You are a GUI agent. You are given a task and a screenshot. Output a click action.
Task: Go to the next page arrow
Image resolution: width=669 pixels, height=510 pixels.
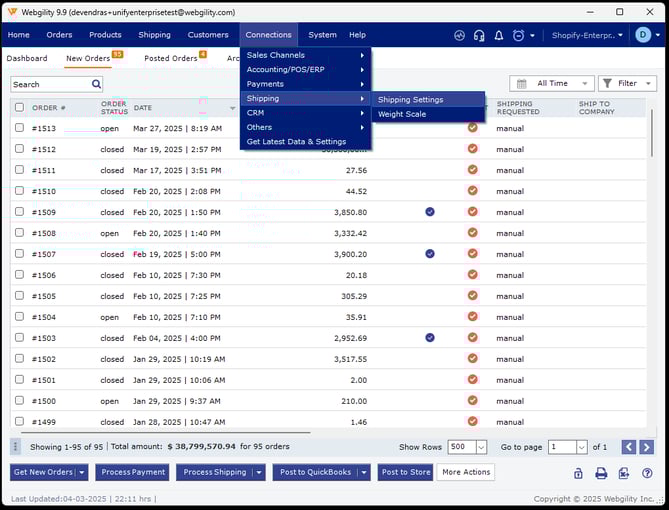click(x=647, y=447)
